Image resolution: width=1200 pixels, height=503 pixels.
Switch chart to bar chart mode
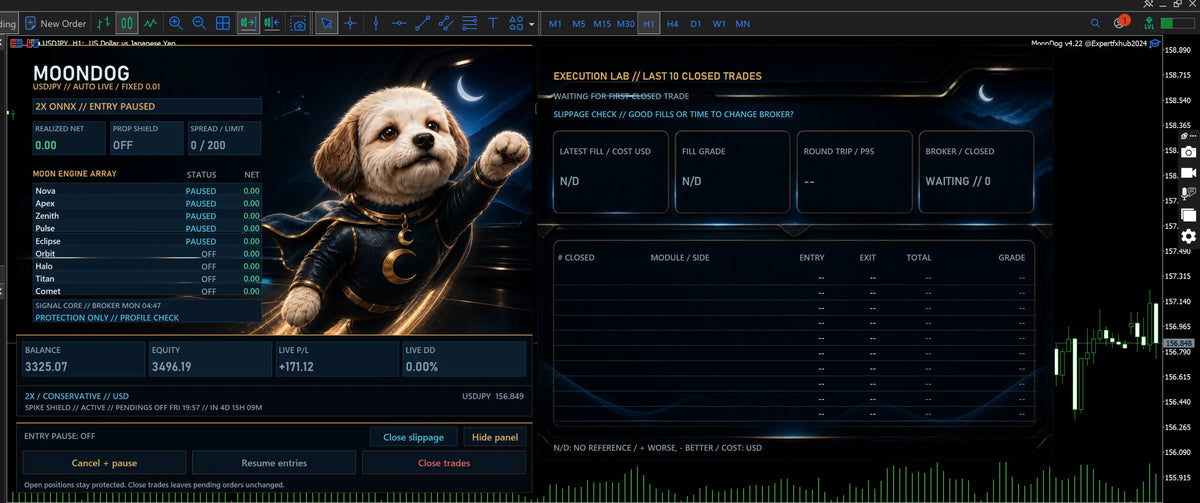pyautogui.click(x=103, y=22)
